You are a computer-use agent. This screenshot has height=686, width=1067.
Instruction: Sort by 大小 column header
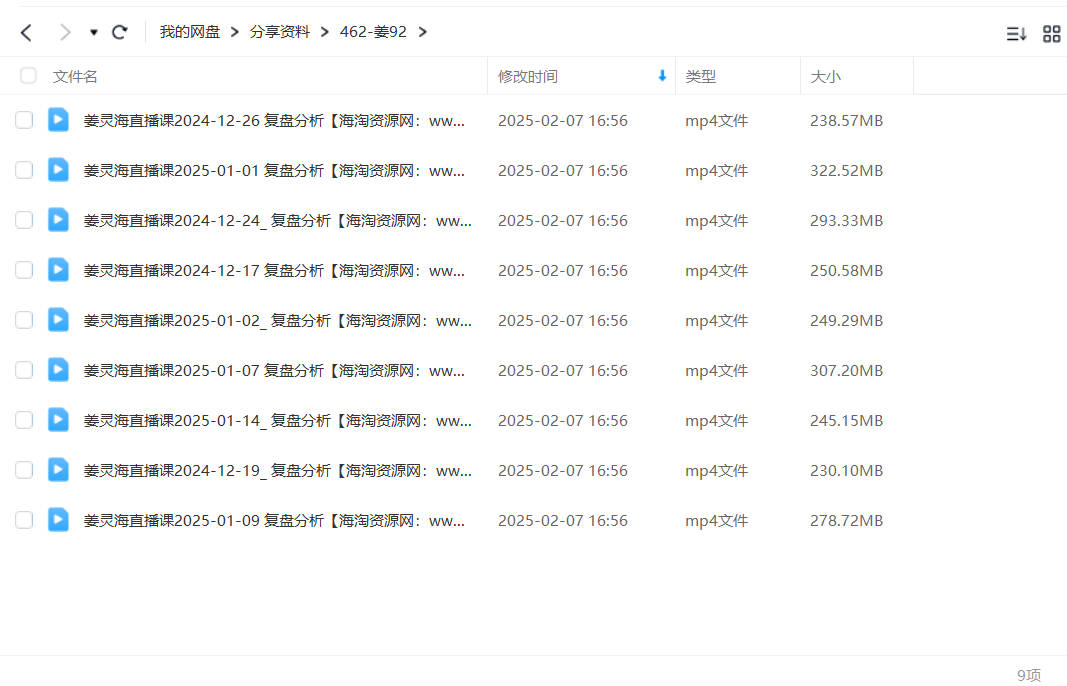point(825,76)
